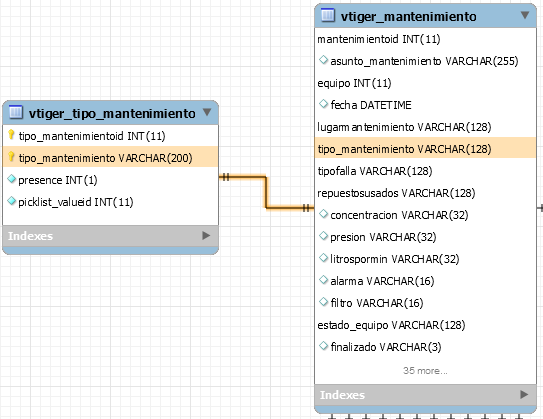This screenshot has height=419, width=543.
Task: Select the orange relationship line between the tables
Action: pos(266,193)
